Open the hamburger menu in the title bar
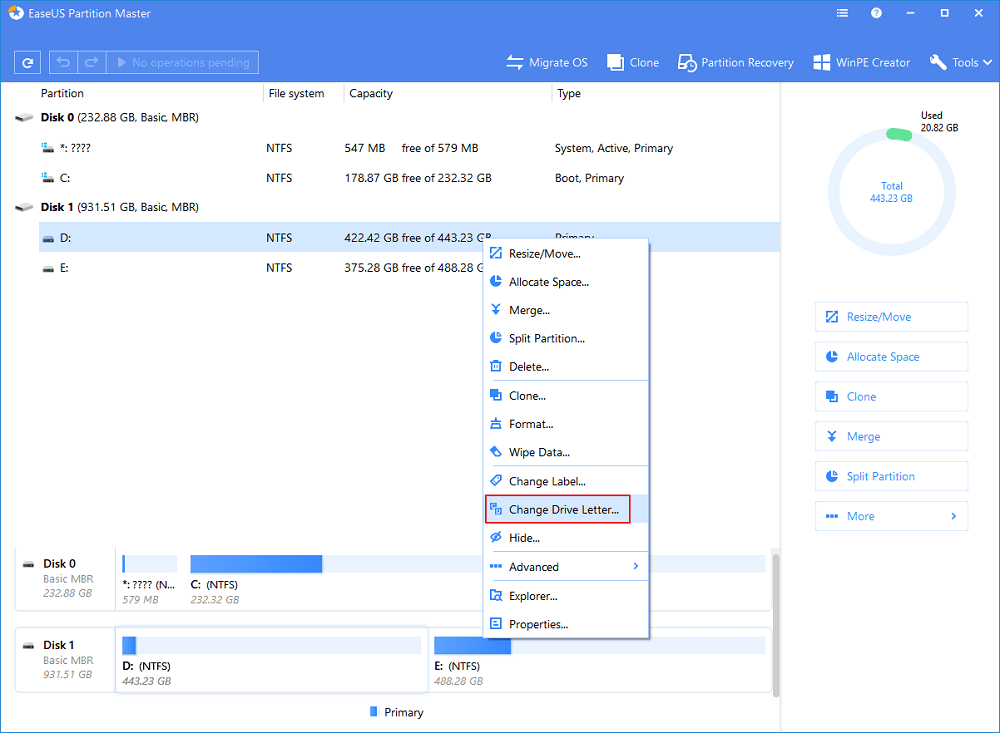1000x733 pixels. coord(841,13)
